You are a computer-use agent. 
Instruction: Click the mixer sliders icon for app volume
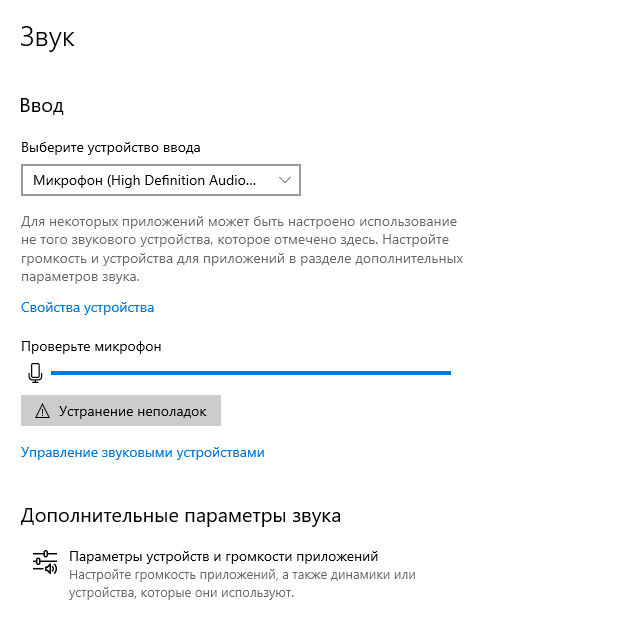44,563
